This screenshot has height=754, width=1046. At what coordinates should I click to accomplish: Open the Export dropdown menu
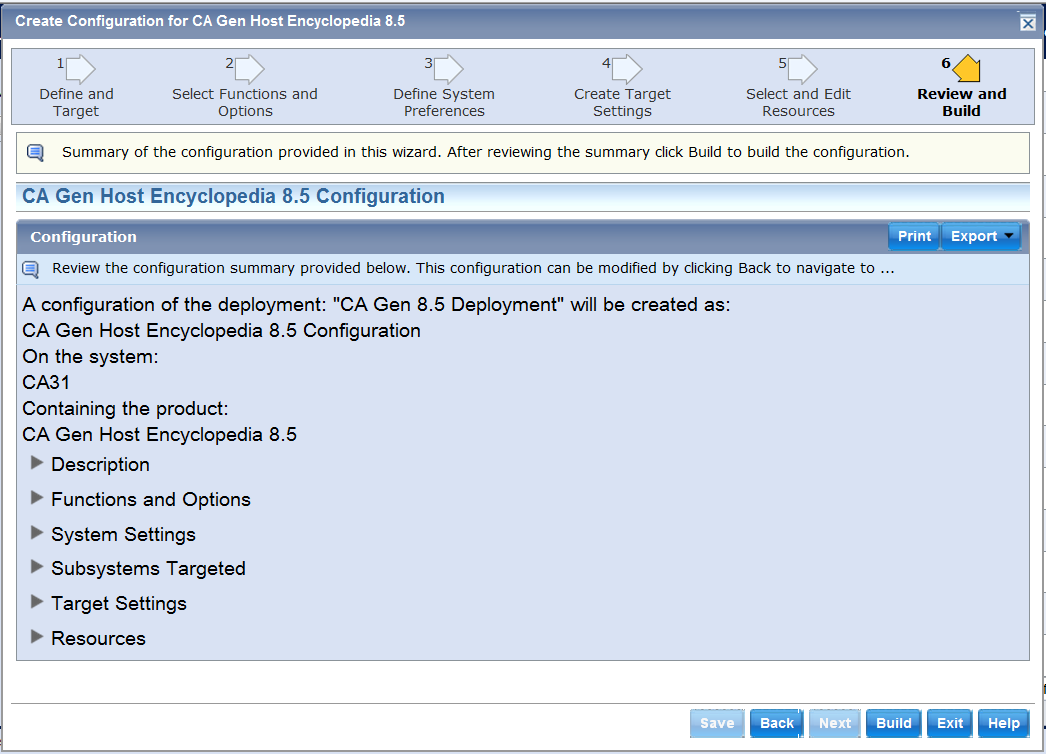(981, 237)
